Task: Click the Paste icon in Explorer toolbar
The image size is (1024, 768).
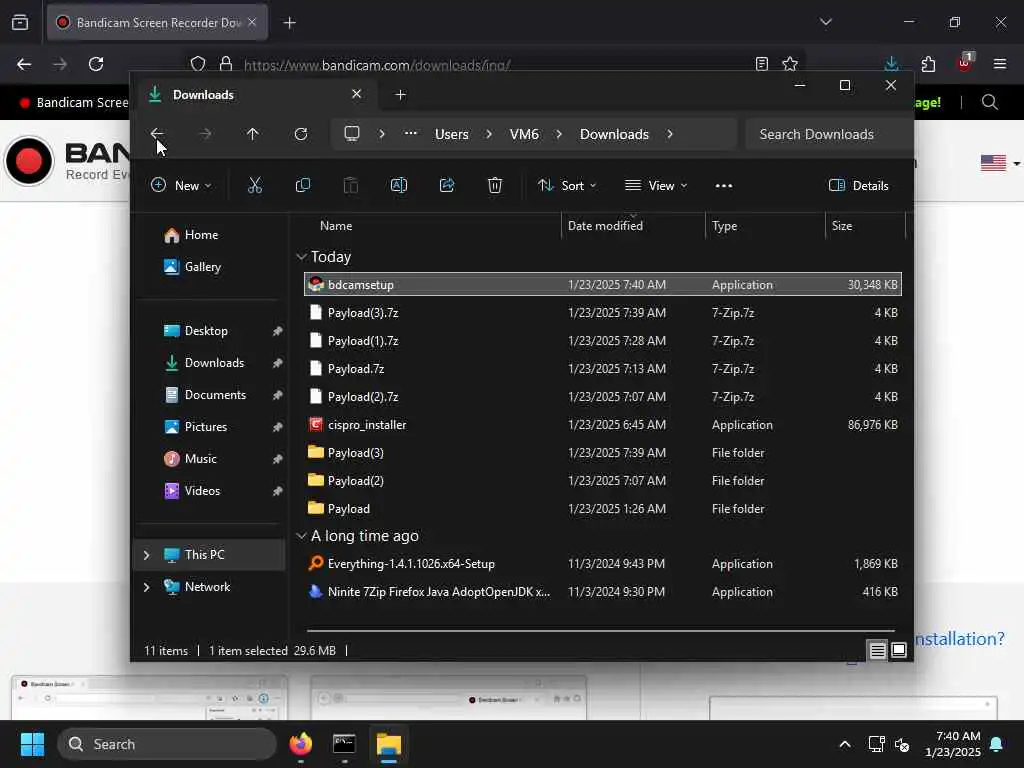Action: click(351, 185)
